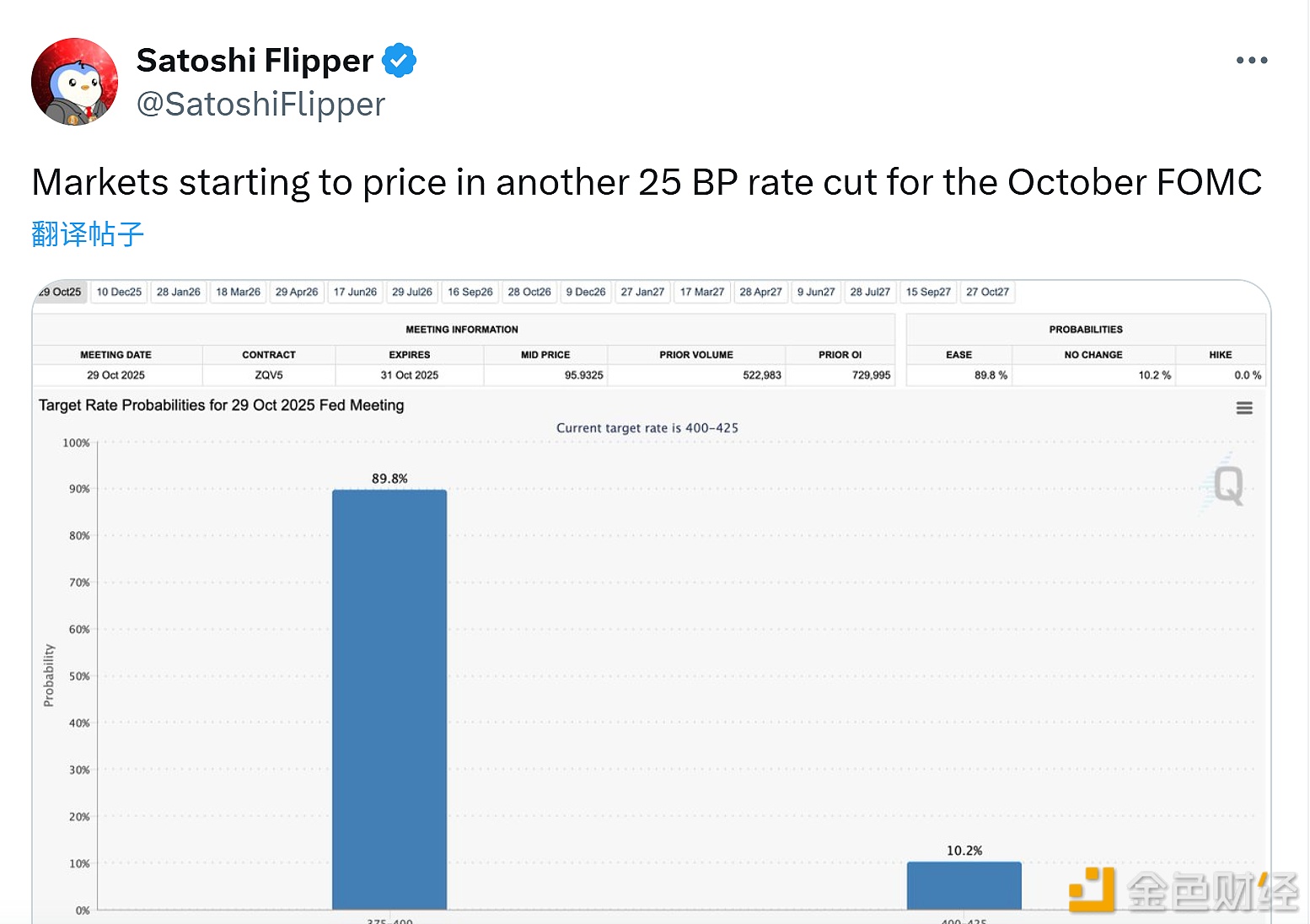1310x924 pixels.
Task: Open the 29 Apr26 meeting tab
Action: point(297,293)
